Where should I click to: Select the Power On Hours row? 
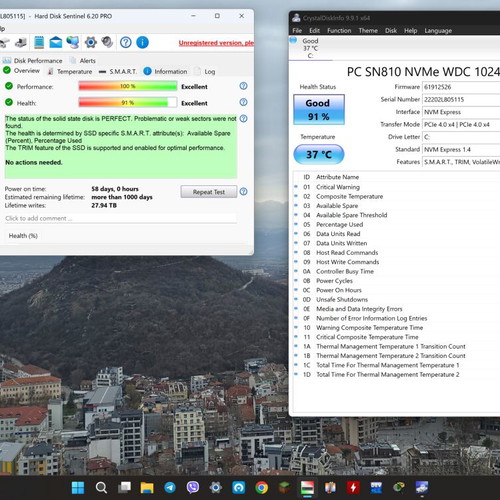[x=397, y=290]
